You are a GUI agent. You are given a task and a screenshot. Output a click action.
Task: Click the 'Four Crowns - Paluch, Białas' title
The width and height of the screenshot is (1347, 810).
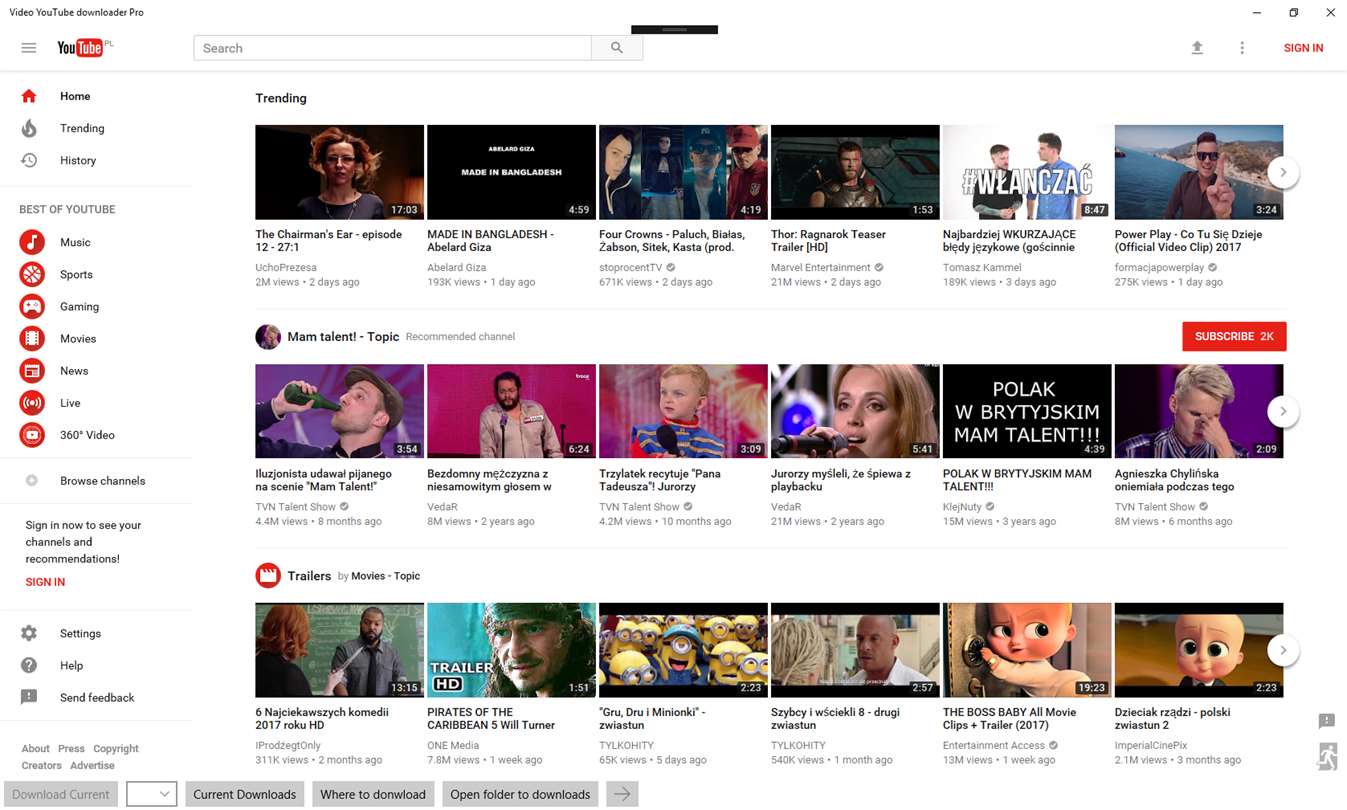pyautogui.click(x=672, y=241)
